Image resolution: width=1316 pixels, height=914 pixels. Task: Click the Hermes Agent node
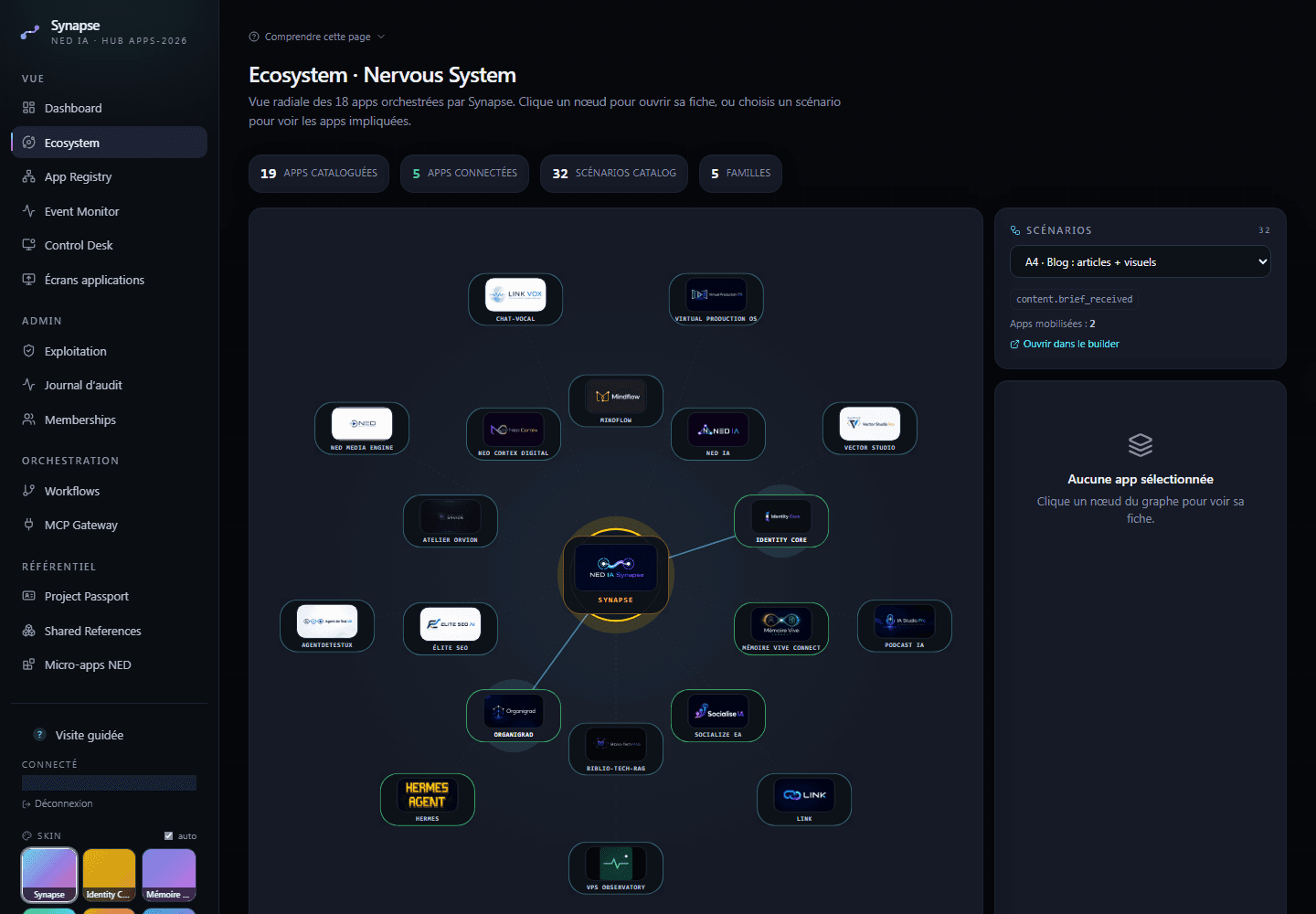tap(428, 799)
